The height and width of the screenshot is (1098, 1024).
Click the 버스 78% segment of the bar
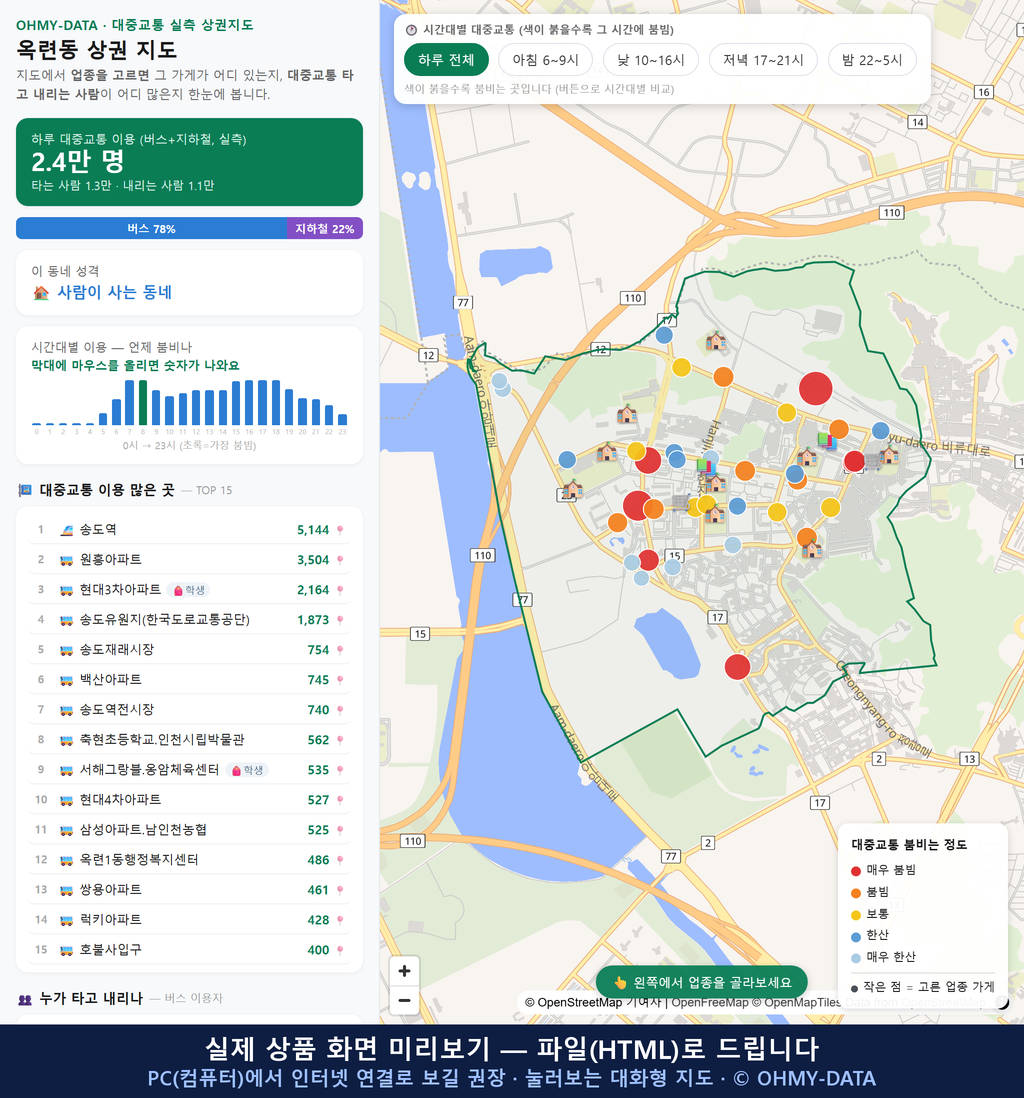151,228
